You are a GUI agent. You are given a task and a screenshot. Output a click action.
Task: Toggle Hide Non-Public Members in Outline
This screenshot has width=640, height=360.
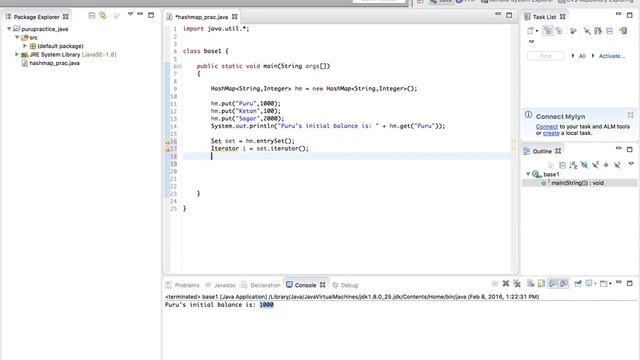click(606, 165)
